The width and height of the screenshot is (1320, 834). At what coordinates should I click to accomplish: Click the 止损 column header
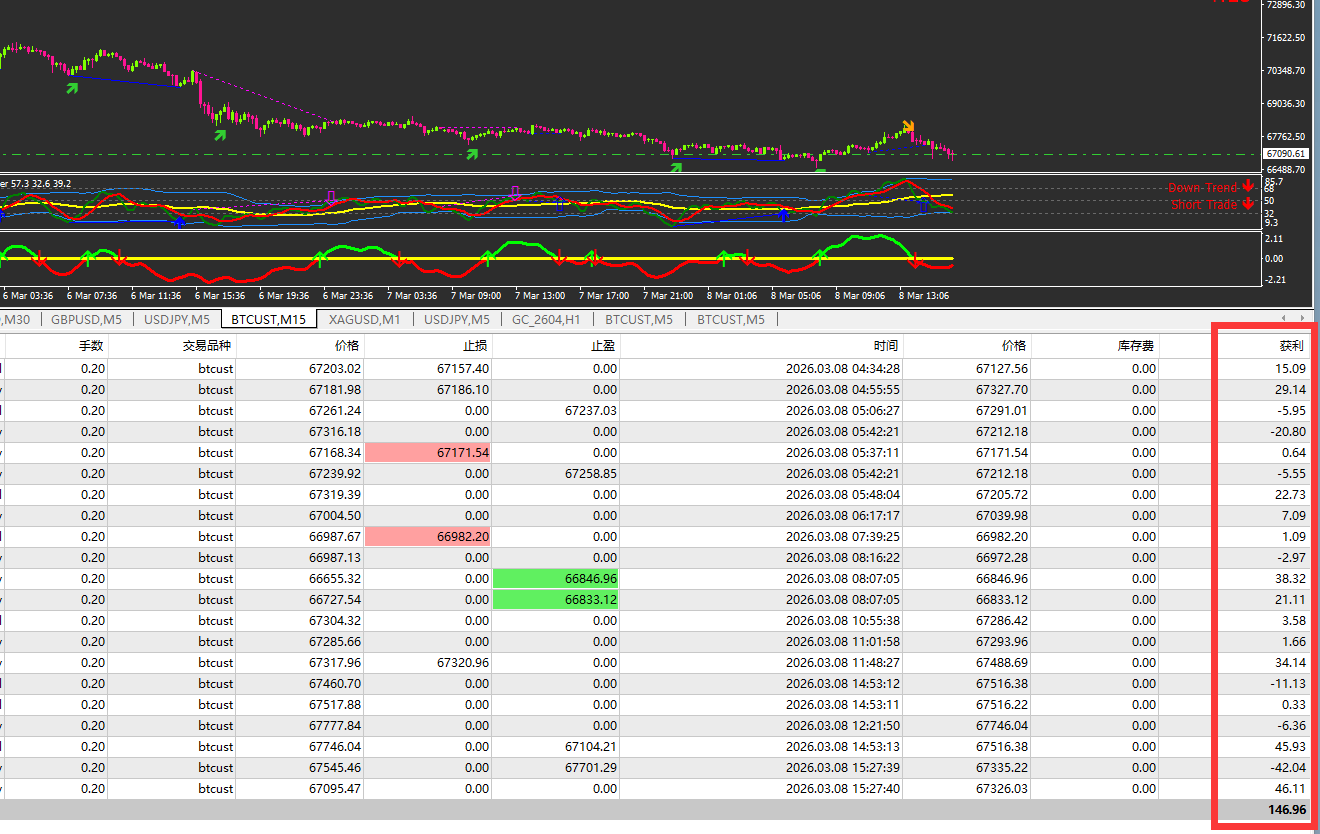[x=476, y=346]
